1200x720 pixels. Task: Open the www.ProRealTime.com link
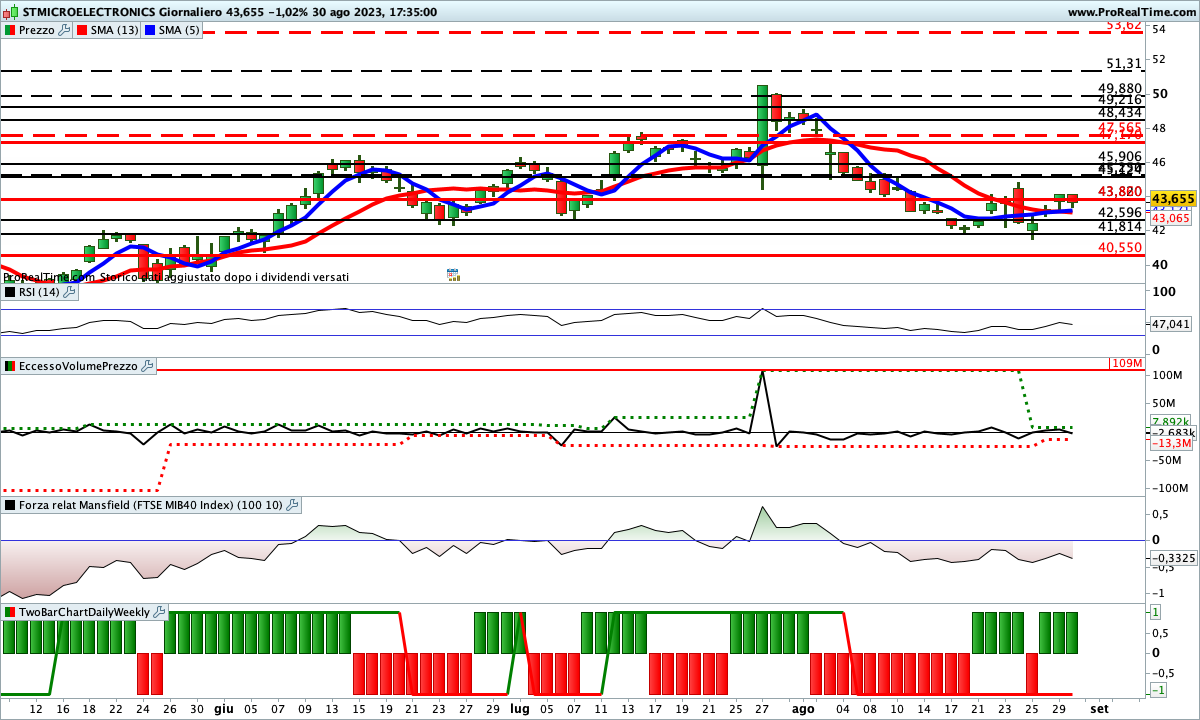[x=1131, y=12]
